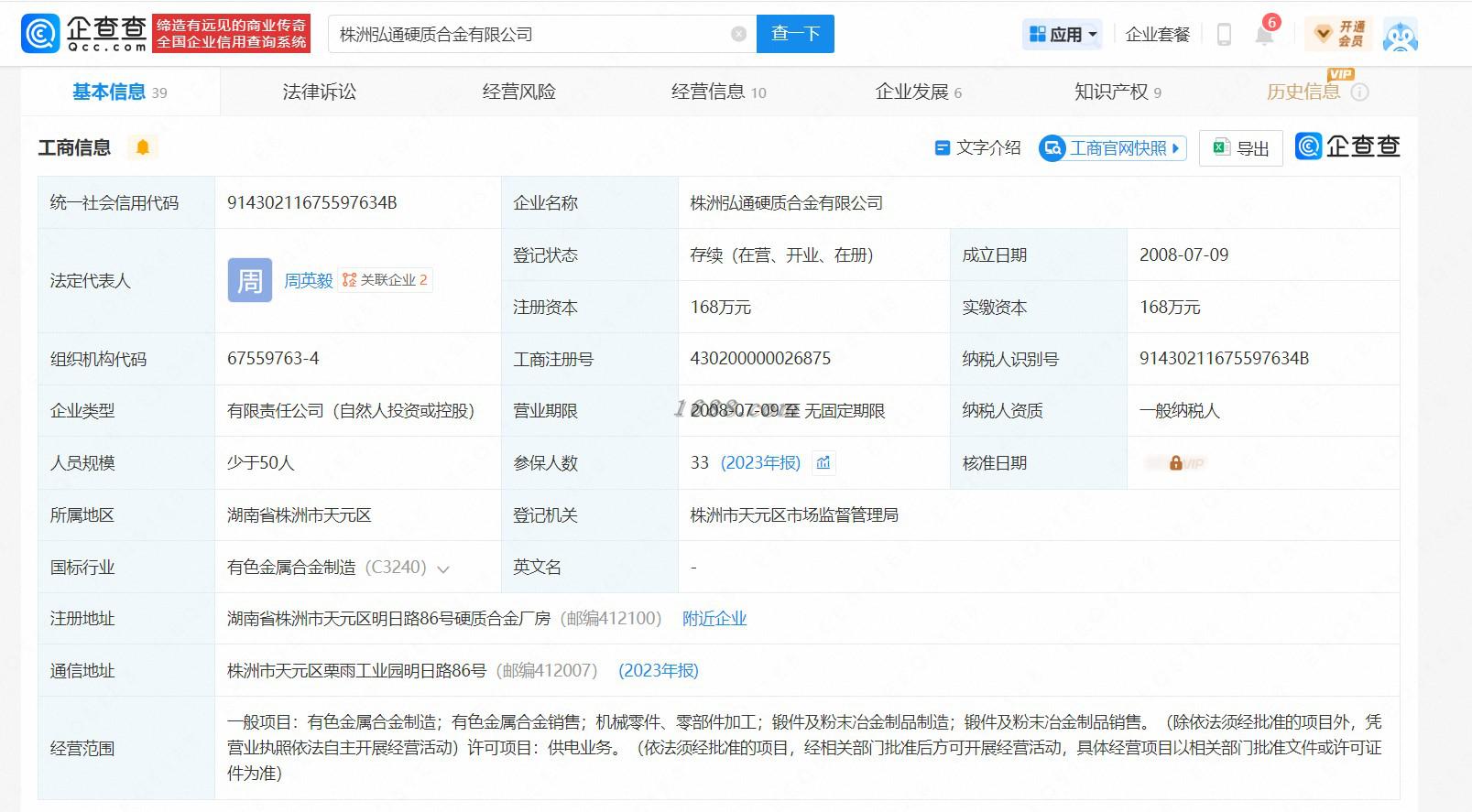Clear the search box text
This screenshot has height=812, width=1472.
coord(738,34)
